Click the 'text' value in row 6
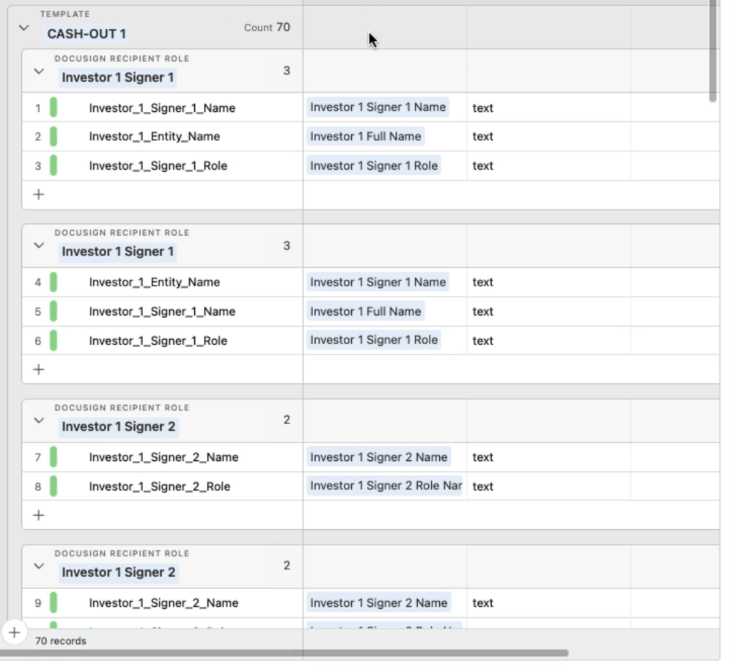The image size is (733, 672). (x=483, y=341)
